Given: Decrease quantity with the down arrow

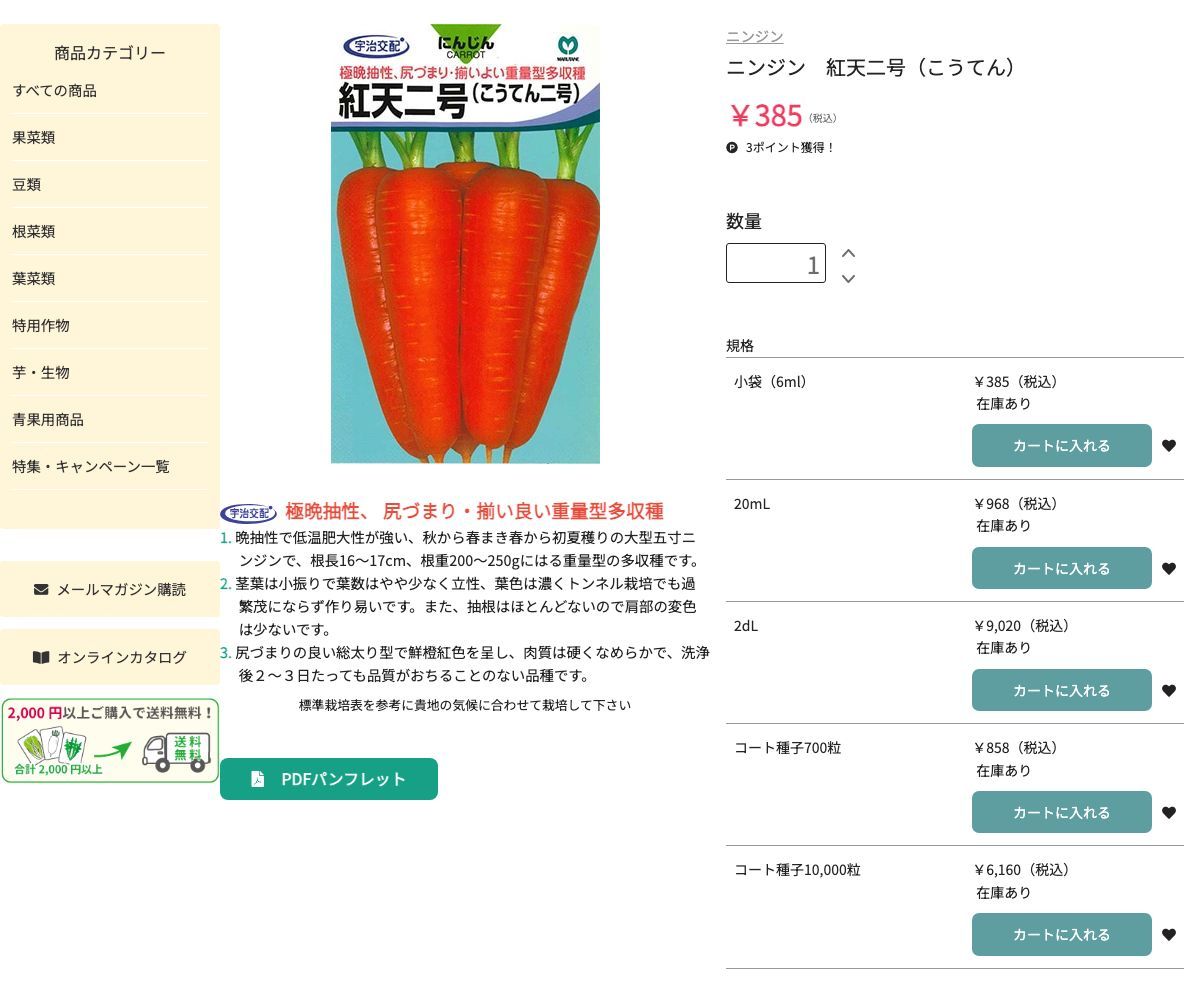Looking at the screenshot, I should tap(848, 278).
